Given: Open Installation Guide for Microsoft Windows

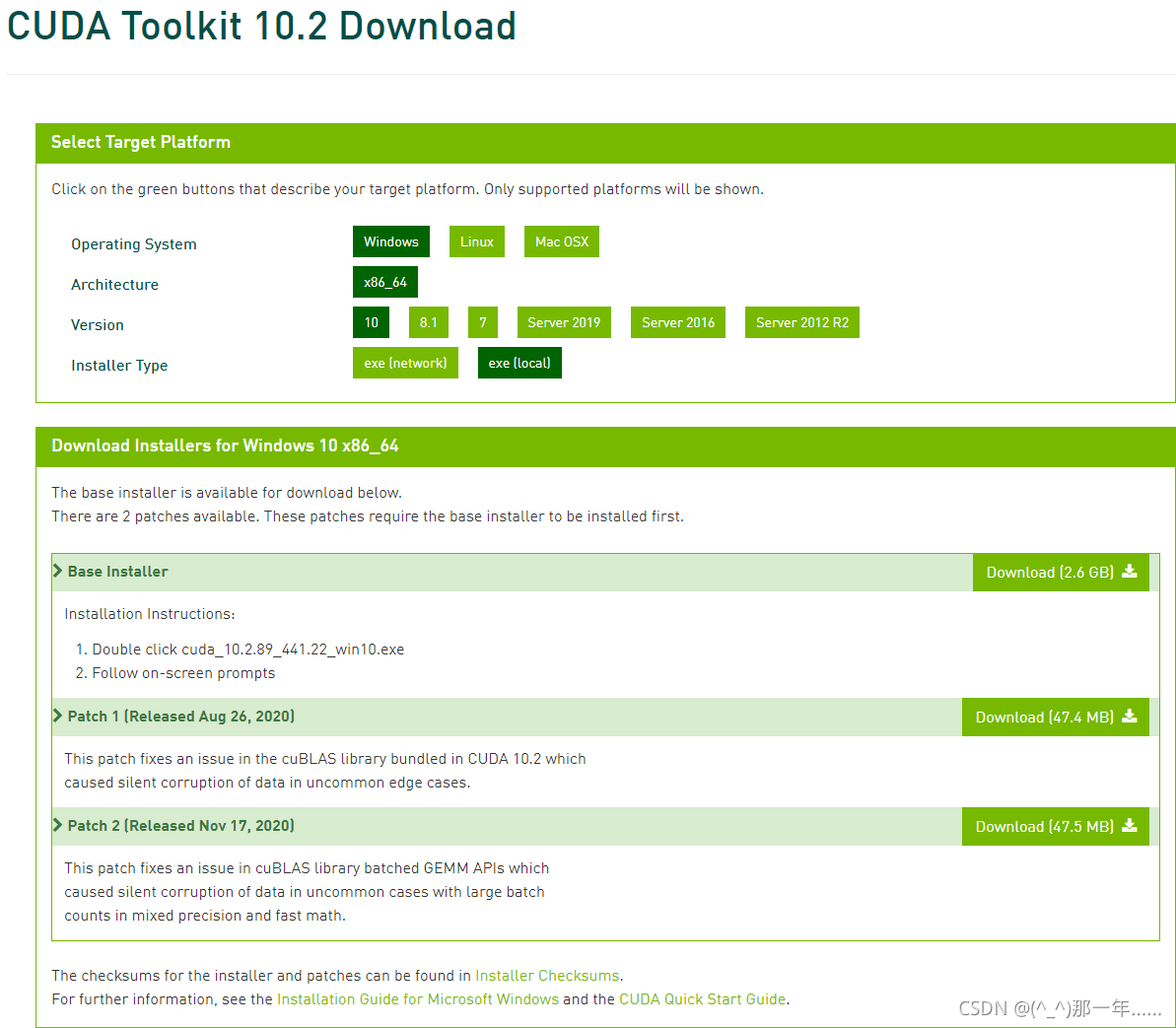Looking at the screenshot, I should [418, 999].
